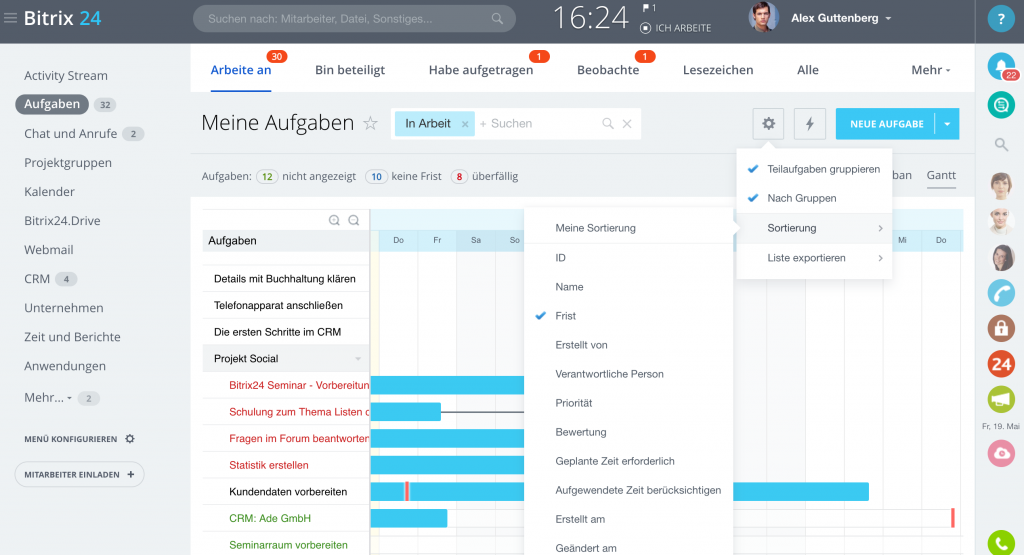Open the blue telephony phone icon
Viewport: 1024px width, 555px height.
(x=1000, y=293)
